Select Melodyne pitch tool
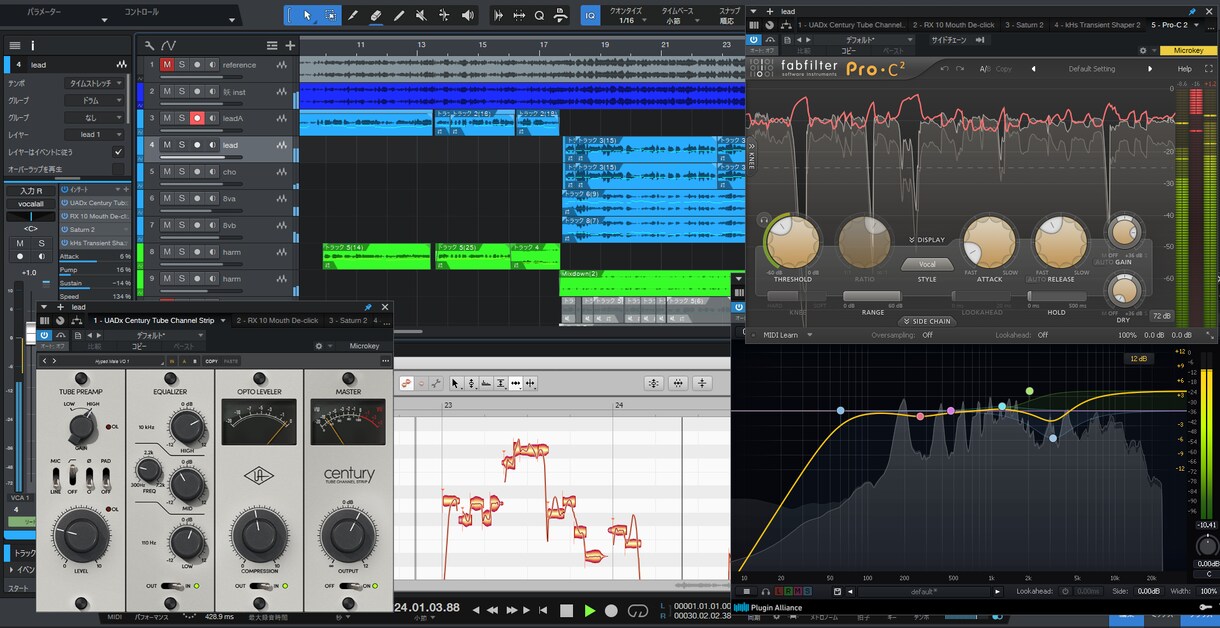The height and width of the screenshot is (628, 1220). coord(470,383)
